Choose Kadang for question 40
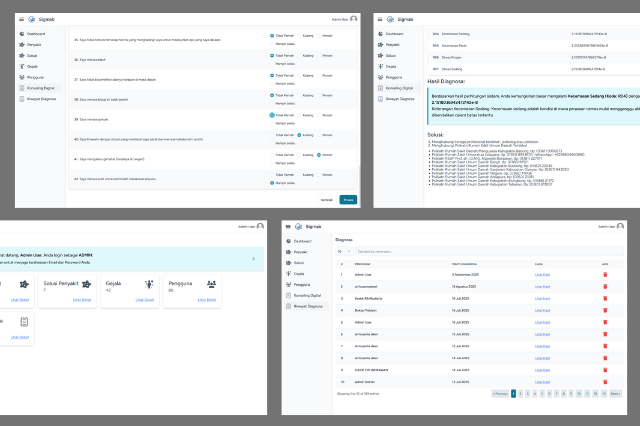The height and width of the screenshot is (426, 640). (299, 133)
